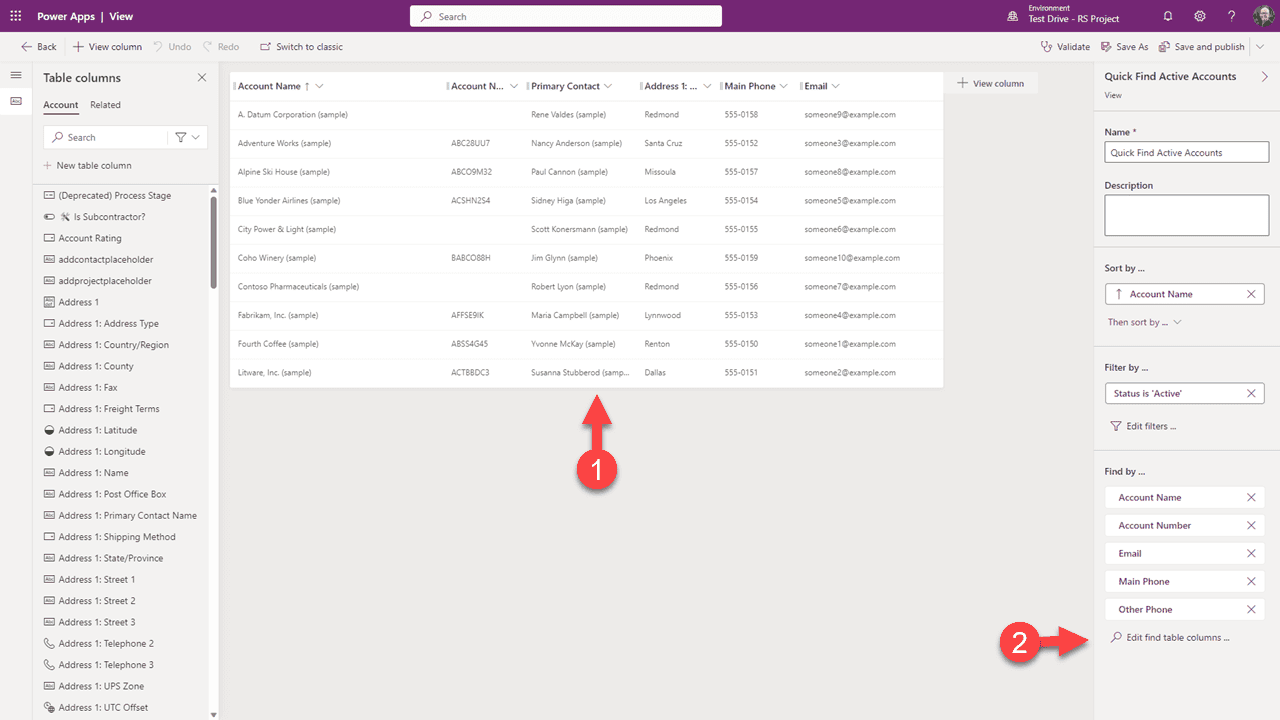
Task: Remove the Account Name sort column
Action: pos(1251,294)
